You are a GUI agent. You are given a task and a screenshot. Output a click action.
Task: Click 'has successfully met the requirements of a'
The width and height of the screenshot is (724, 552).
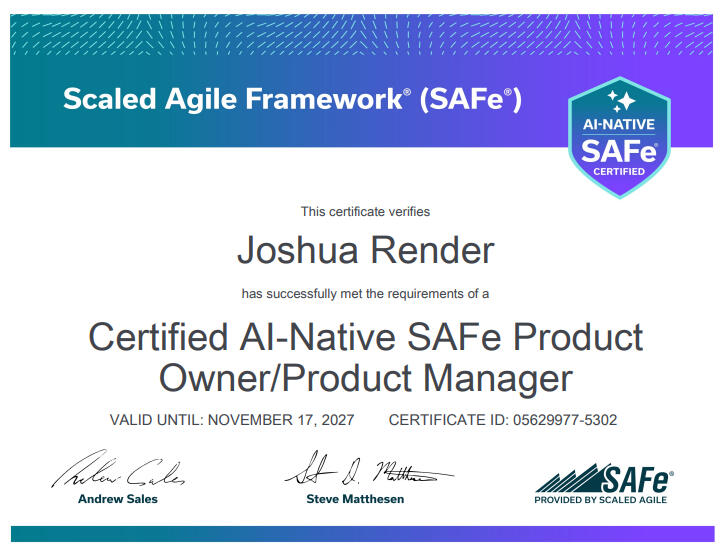pyautogui.click(x=365, y=294)
